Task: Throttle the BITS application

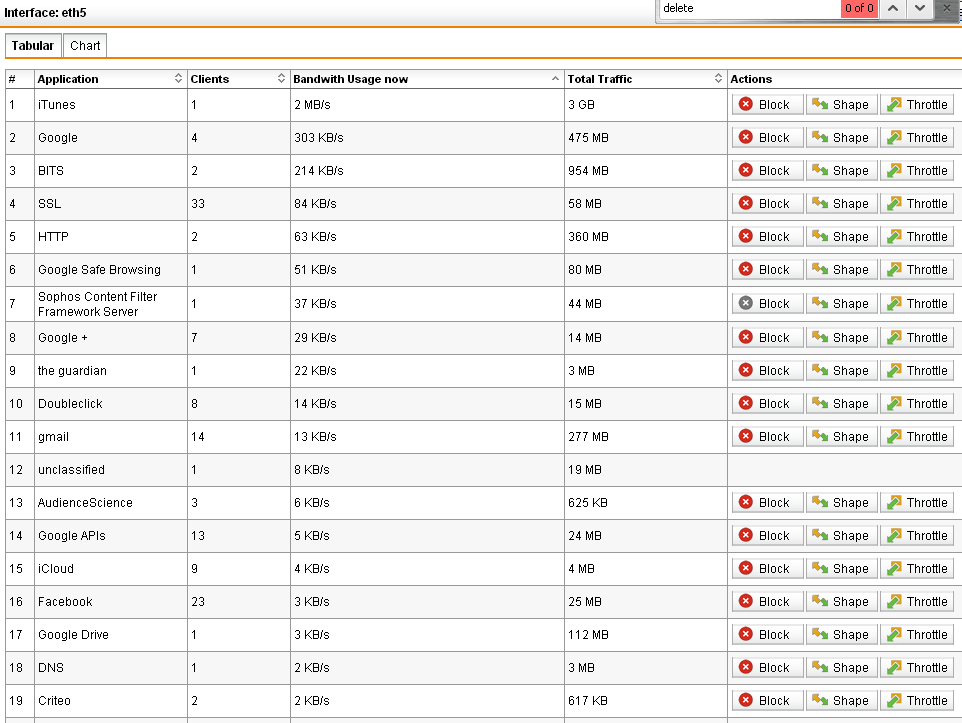Action: 916,171
